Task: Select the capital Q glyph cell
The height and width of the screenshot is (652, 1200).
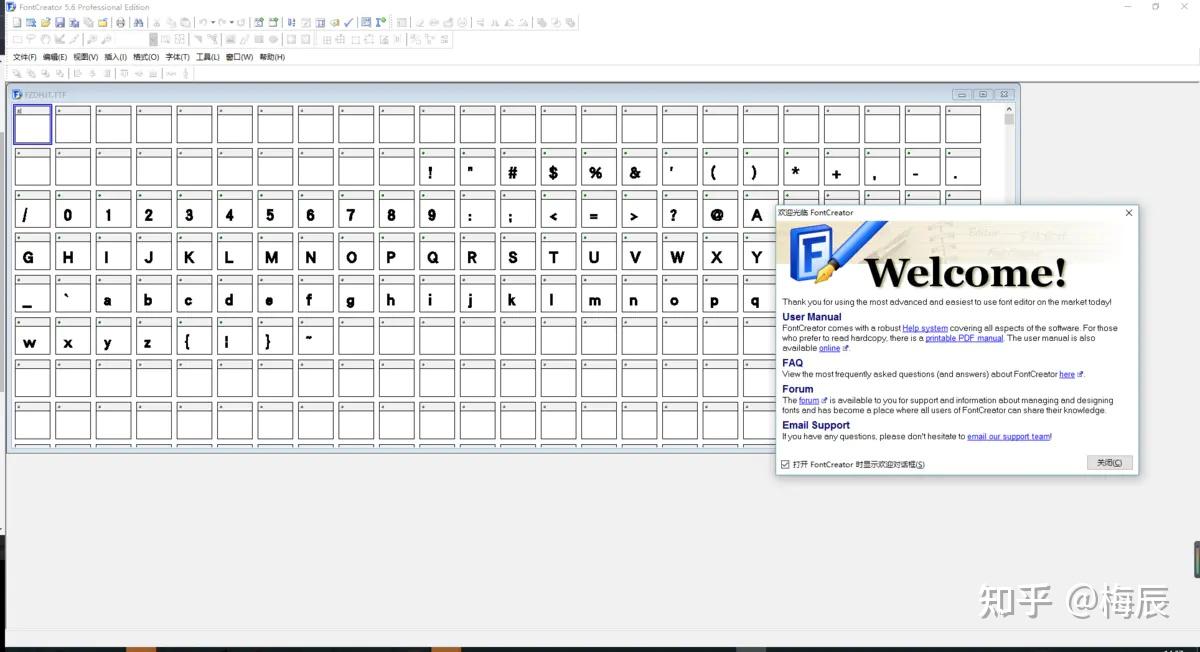Action: coord(437,252)
